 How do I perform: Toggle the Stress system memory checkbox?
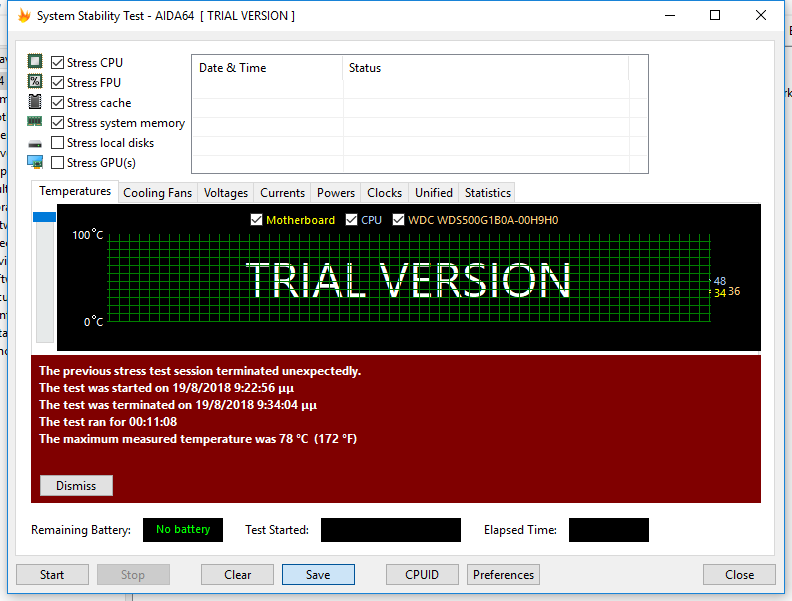pos(58,123)
